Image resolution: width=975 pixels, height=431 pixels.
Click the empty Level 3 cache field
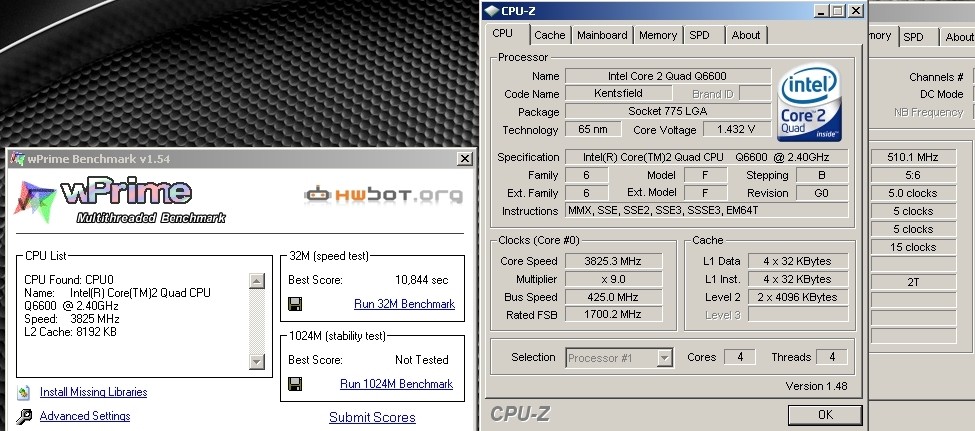point(797,315)
